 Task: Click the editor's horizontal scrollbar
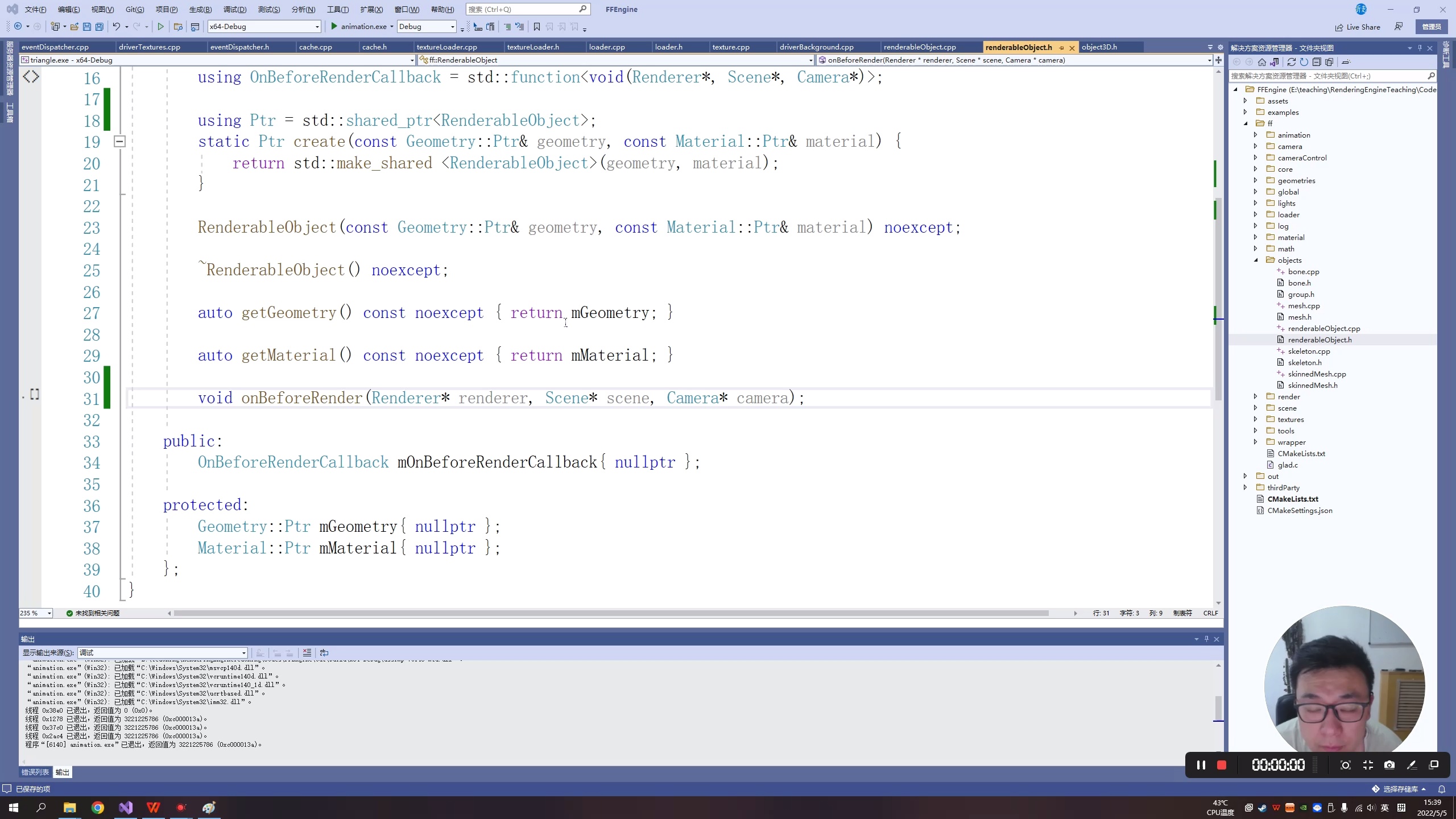pyautogui.click(x=611, y=613)
